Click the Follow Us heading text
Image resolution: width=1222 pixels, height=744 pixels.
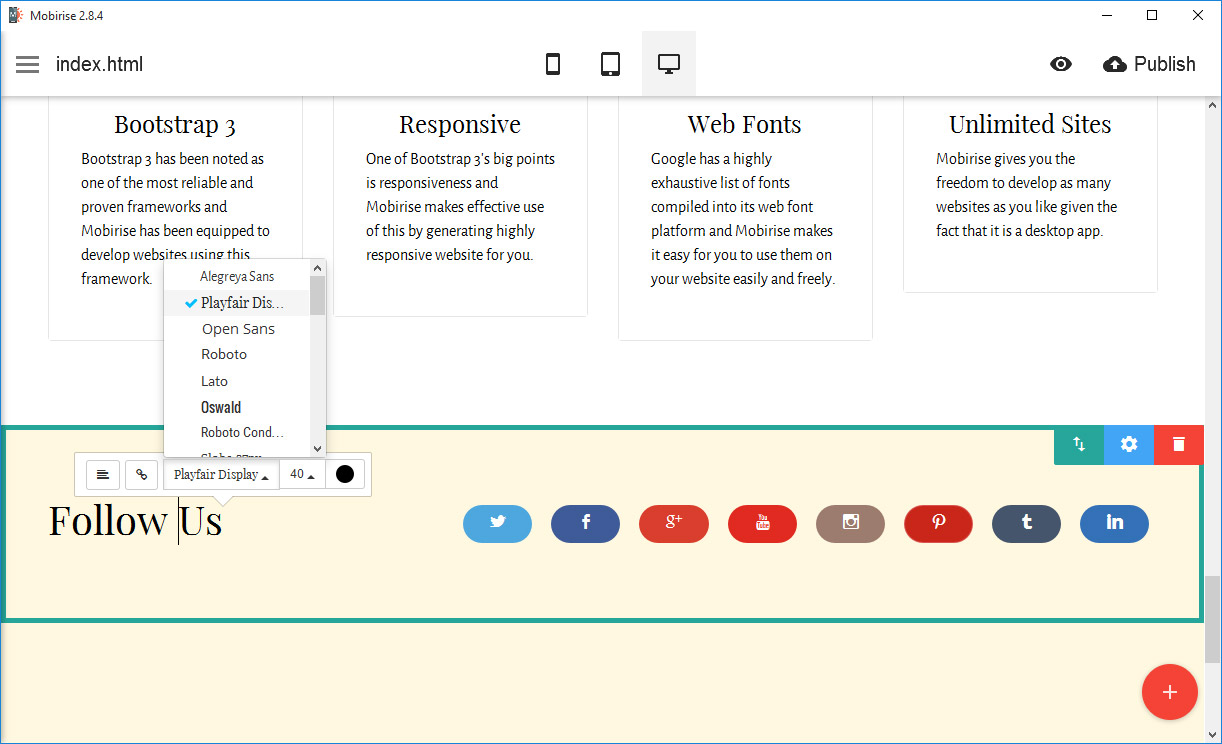tap(135, 521)
